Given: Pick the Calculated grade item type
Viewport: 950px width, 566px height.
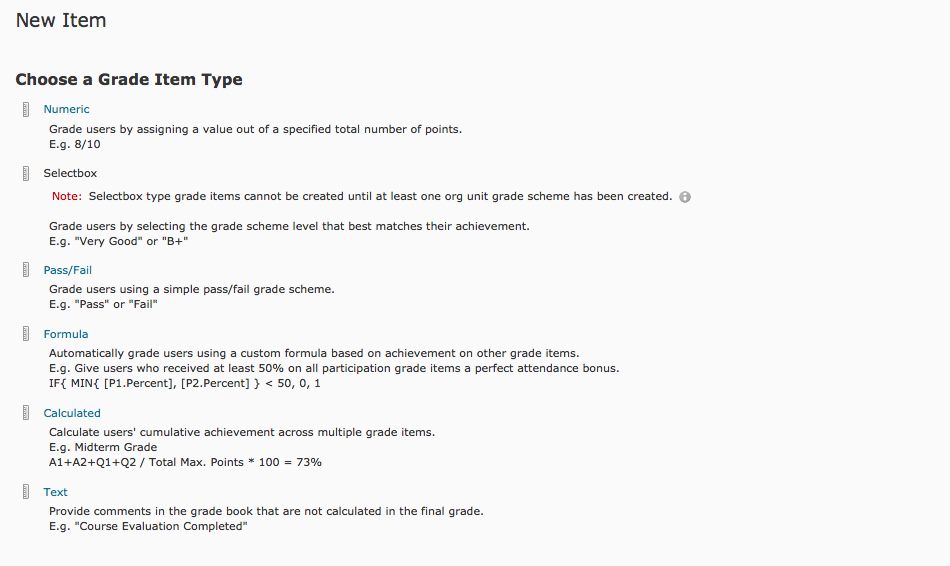Looking at the screenshot, I should pyautogui.click(x=72, y=413).
